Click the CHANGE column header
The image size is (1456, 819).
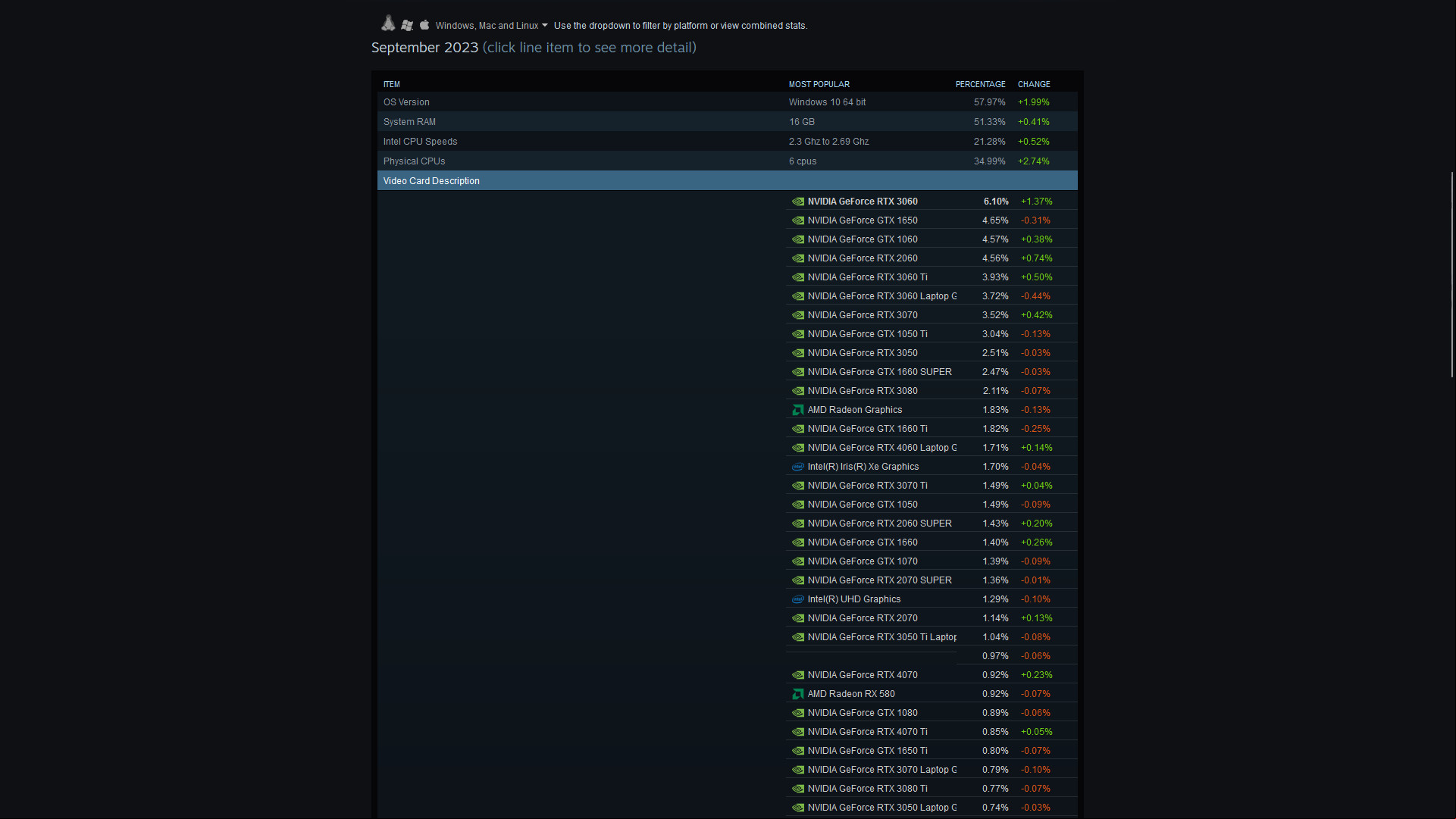click(1034, 84)
